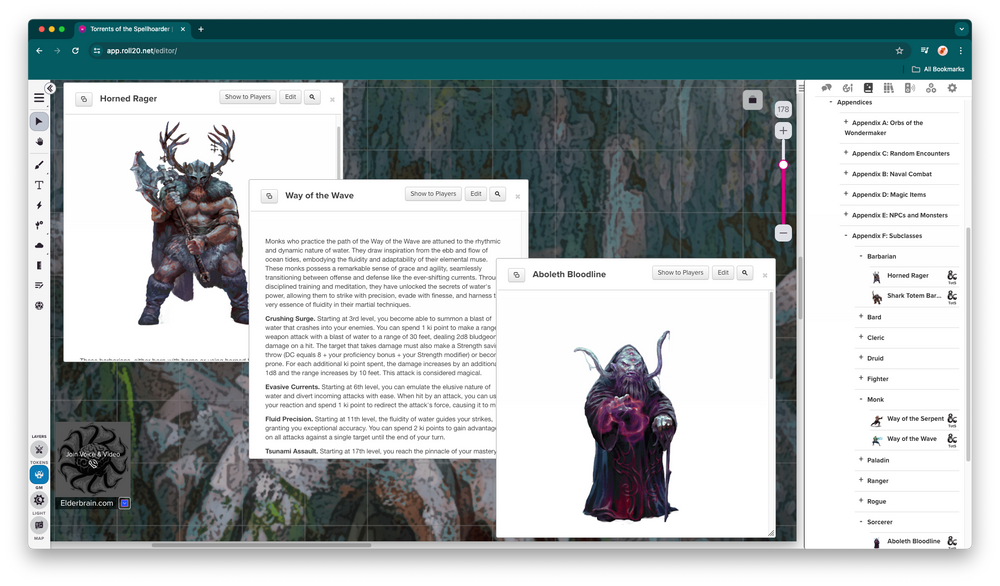The height and width of the screenshot is (586, 1000).
Task: Expand Appendix D: Magic Items
Action: [846, 194]
